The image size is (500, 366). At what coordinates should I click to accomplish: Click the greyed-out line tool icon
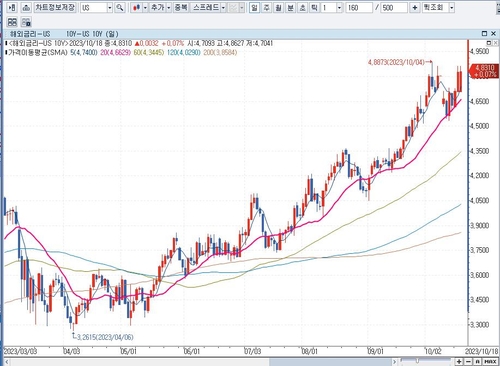click(x=233, y=7)
